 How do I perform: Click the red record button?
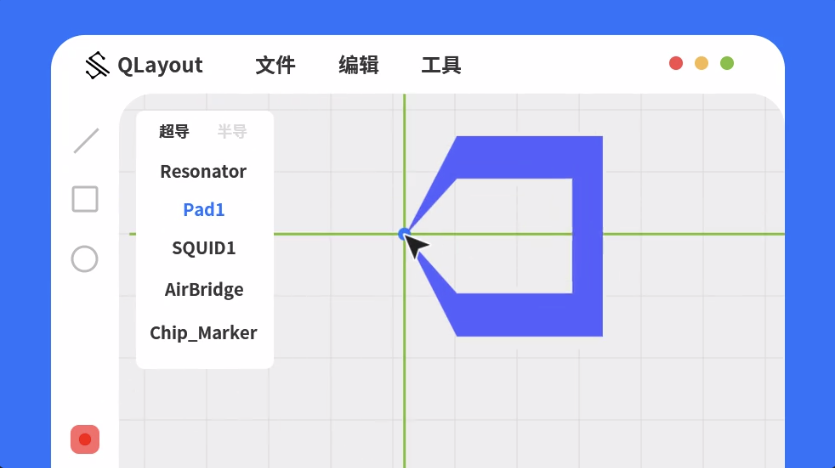pos(85,439)
